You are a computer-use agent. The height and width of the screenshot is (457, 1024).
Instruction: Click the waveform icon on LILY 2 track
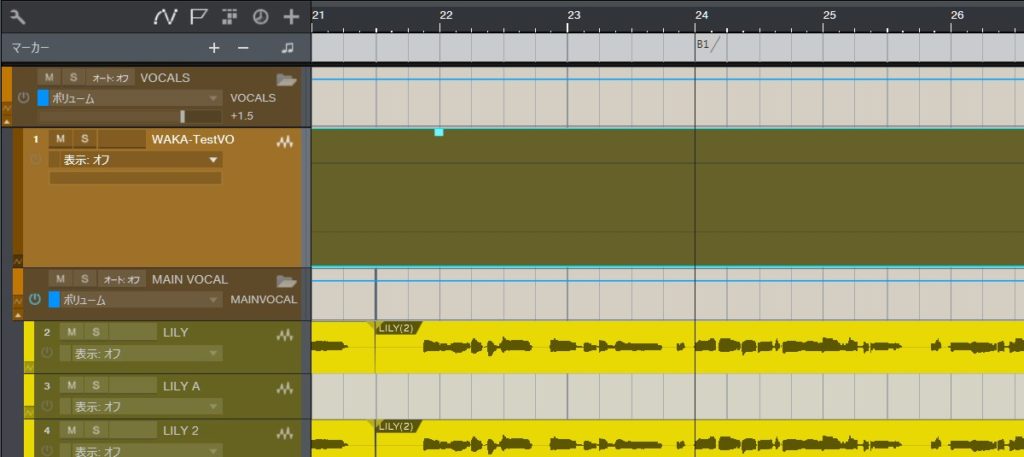(x=284, y=433)
